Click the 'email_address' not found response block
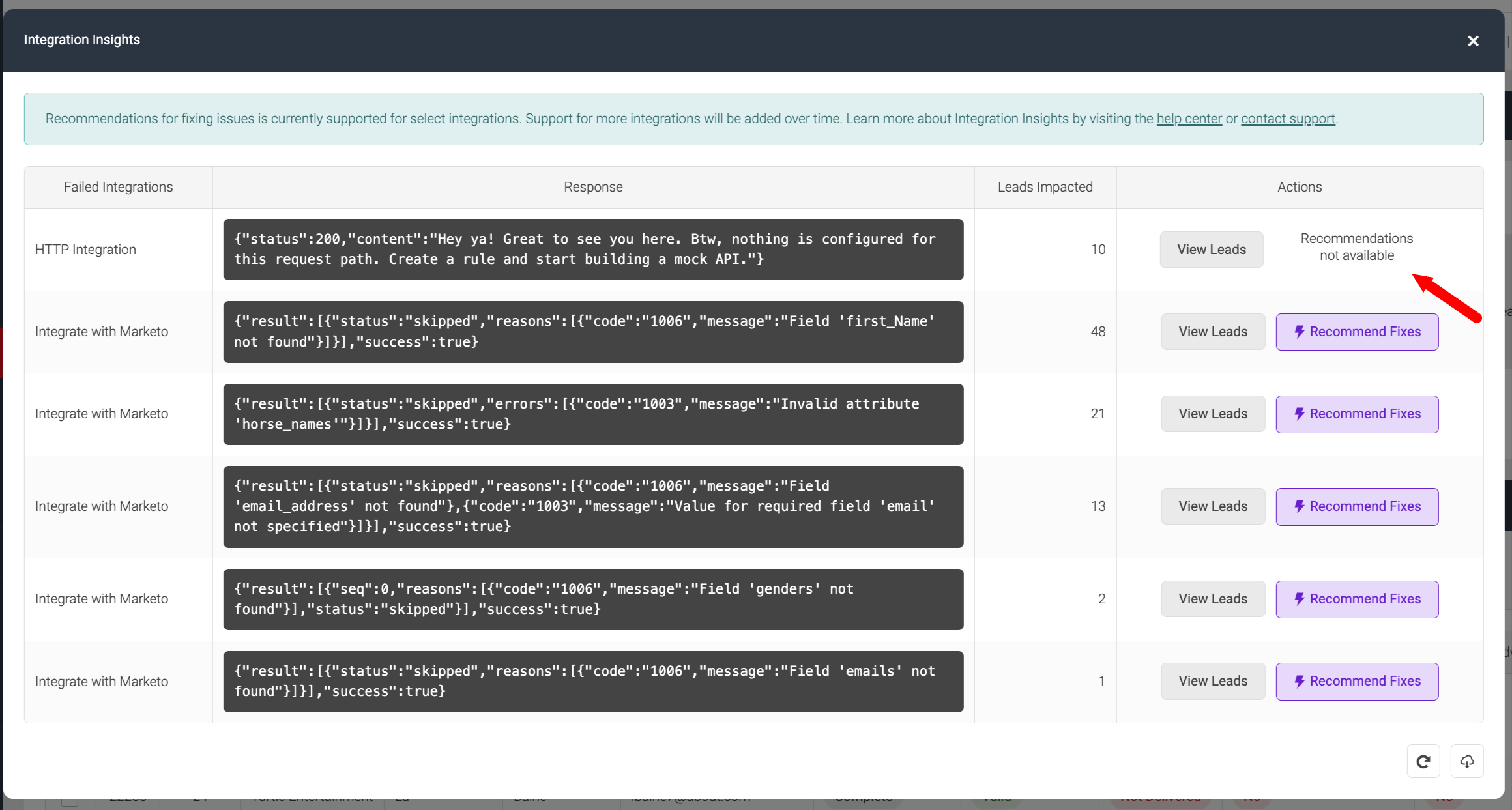Viewport: 1512px width, 810px height. tap(593, 507)
